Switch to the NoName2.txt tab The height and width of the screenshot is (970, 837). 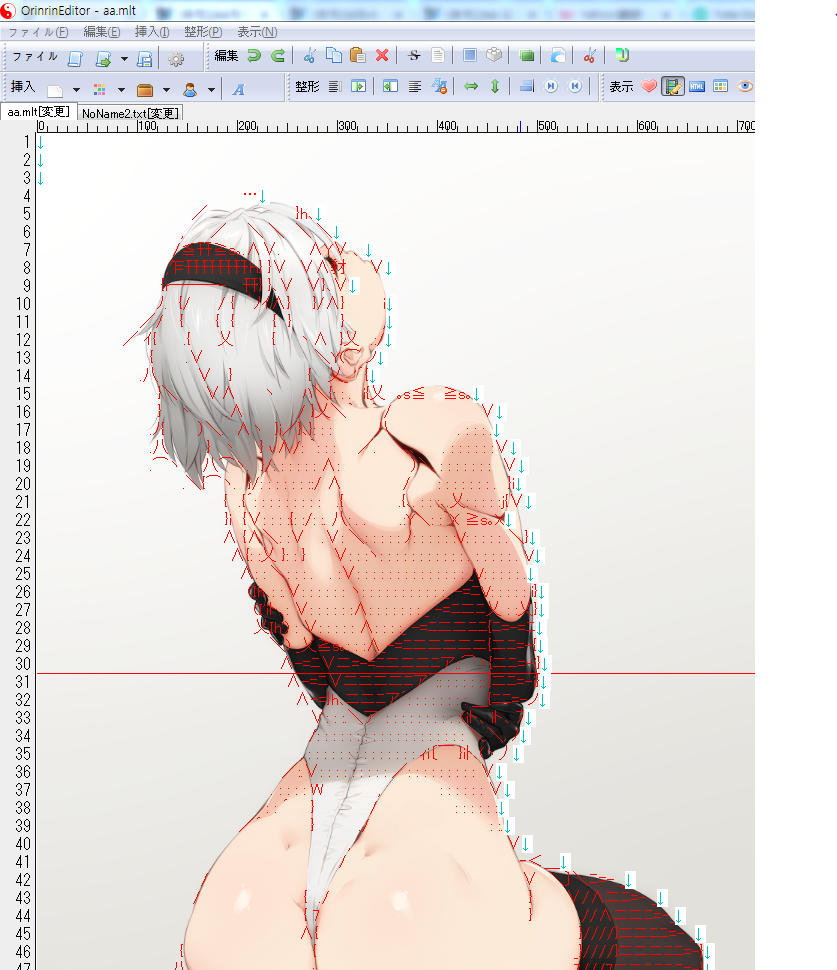[130, 113]
